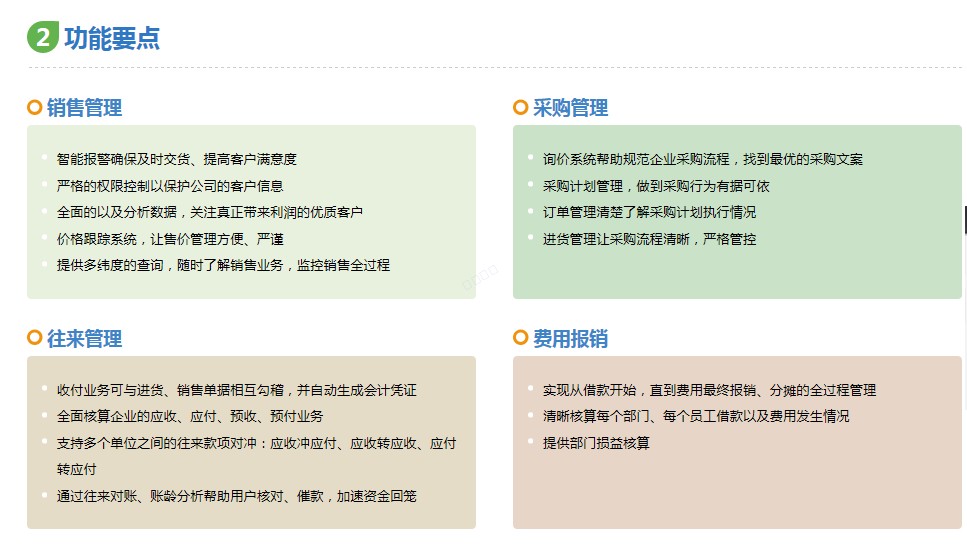967x552 pixels.
Task: Open the 费用报销 heading
Action: [570, 339]
